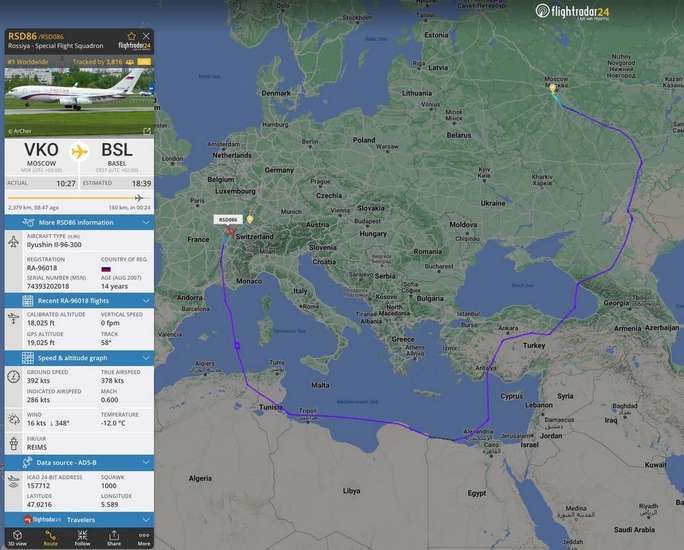The width and height of the screenshot is (684, 550).
Task: Open the 3D view of the flight
Action: click(x=18, y=537)
